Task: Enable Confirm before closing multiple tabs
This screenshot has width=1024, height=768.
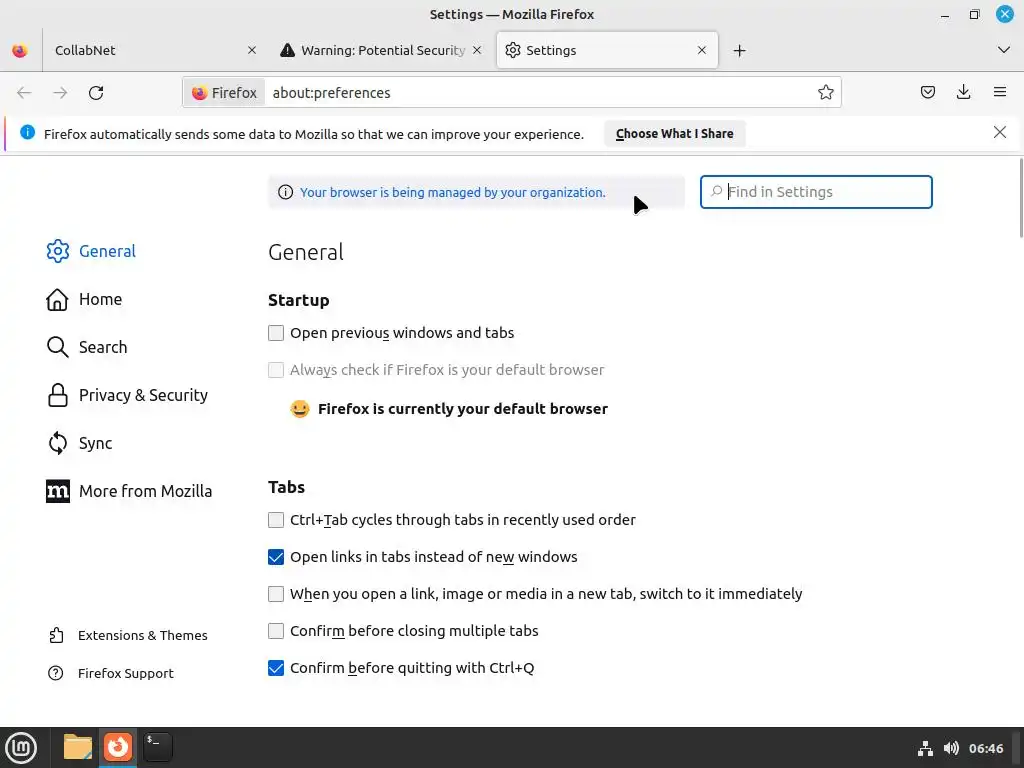Action: tap(276, 631)
